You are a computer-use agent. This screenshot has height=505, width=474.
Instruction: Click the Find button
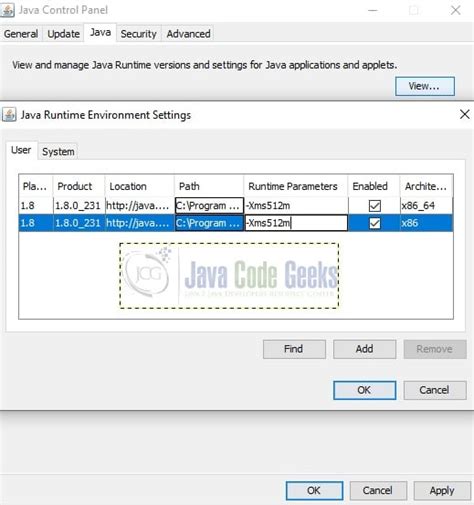pos(294,349)
